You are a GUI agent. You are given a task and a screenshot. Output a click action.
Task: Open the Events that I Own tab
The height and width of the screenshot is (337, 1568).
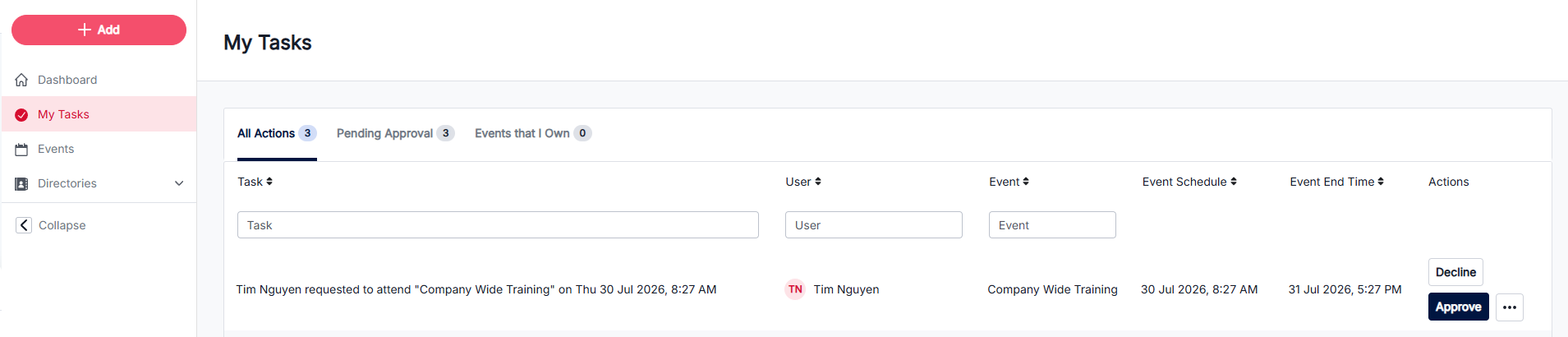(x=533, y=133)
